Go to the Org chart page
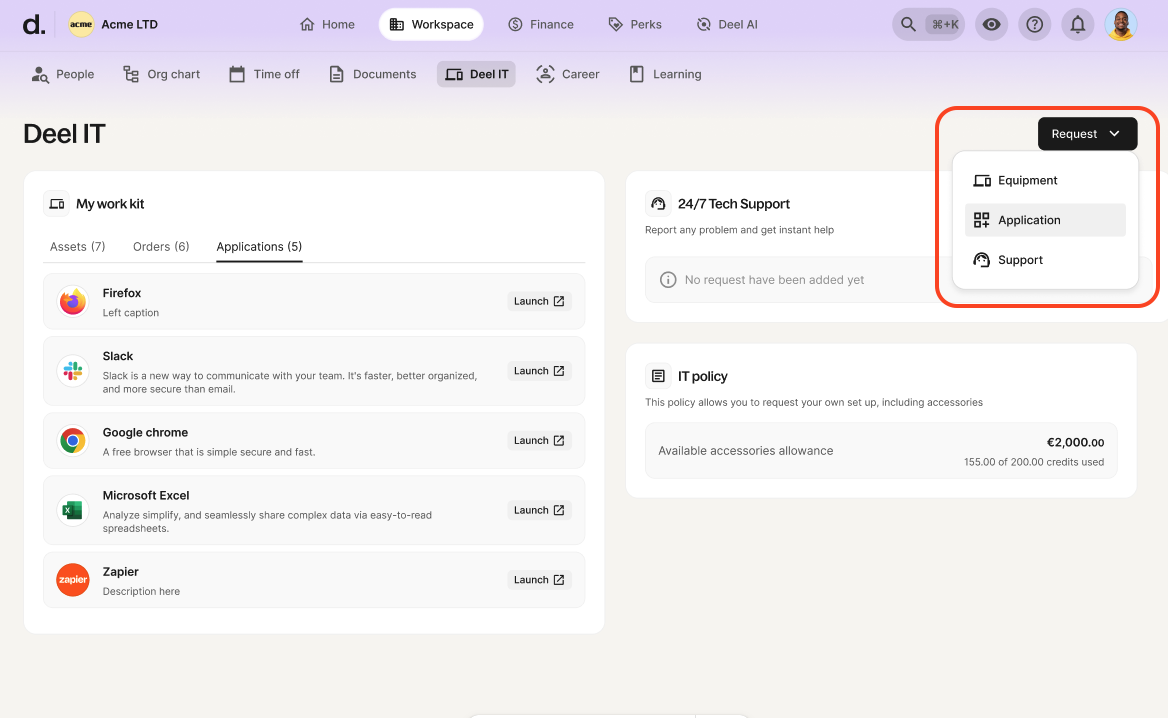This screenshot has width=1168, height=718. coord(162,74)
